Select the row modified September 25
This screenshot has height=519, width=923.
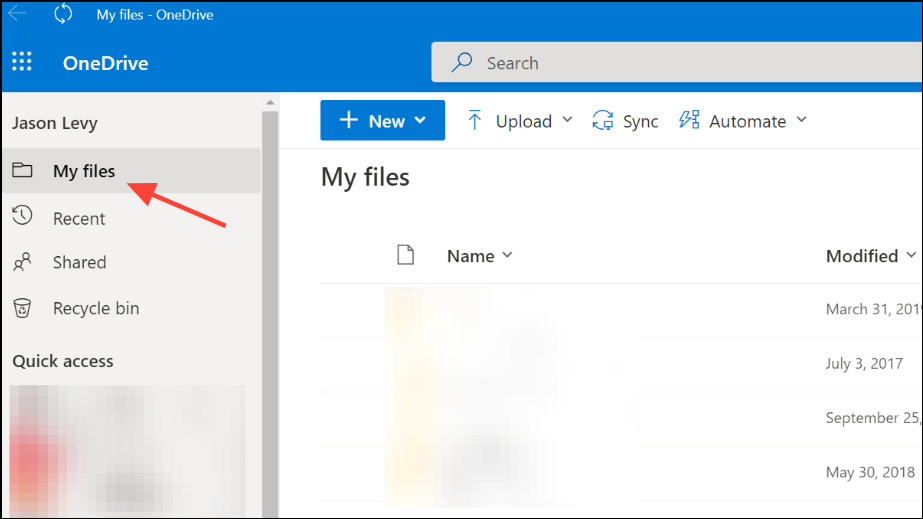[x=621, y=418]
